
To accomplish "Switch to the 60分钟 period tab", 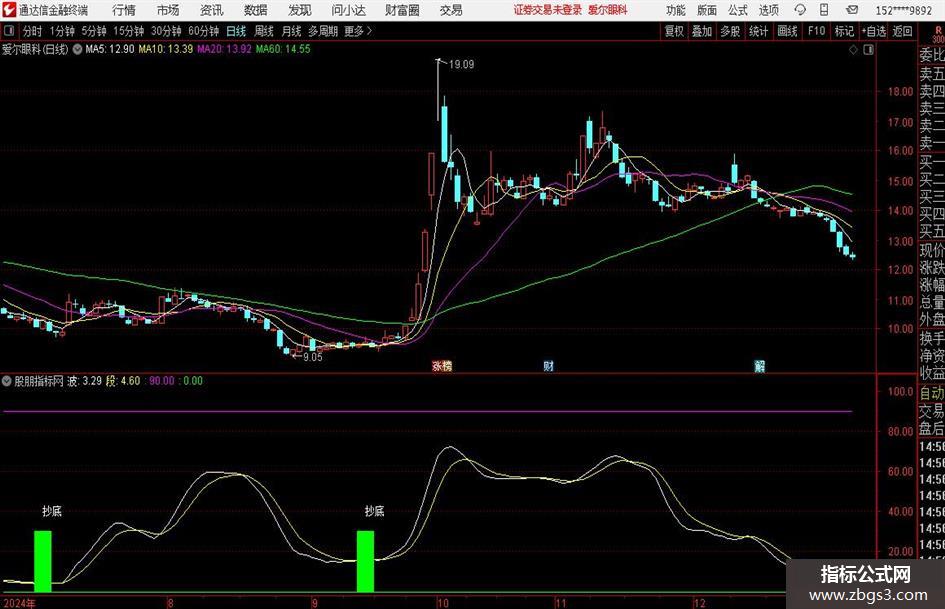I will pos(203,31).
